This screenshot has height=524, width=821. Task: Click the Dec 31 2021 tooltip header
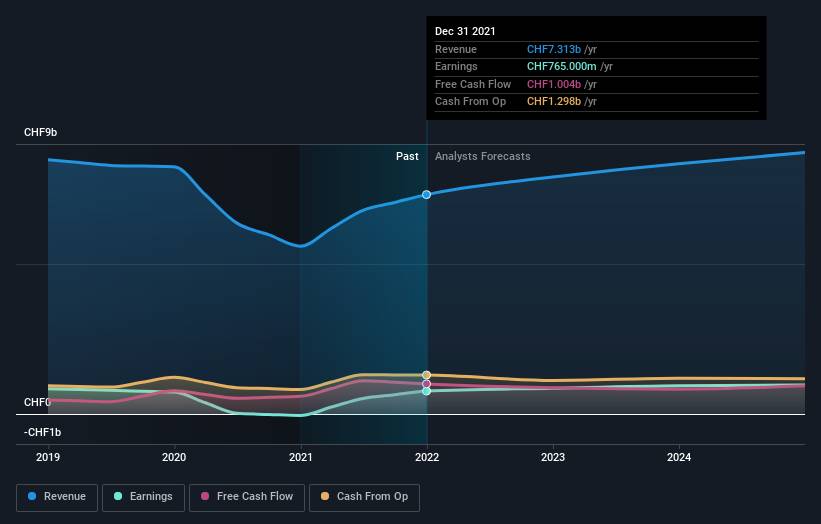(x=465, y=32)
